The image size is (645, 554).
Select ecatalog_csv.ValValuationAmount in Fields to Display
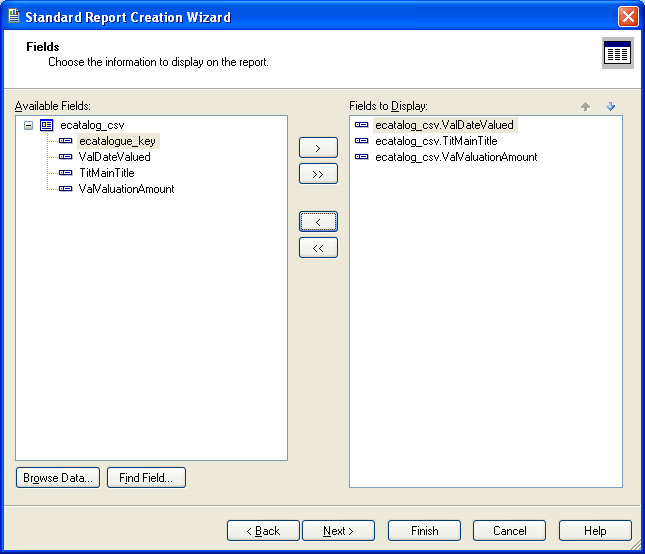point(456,157)
